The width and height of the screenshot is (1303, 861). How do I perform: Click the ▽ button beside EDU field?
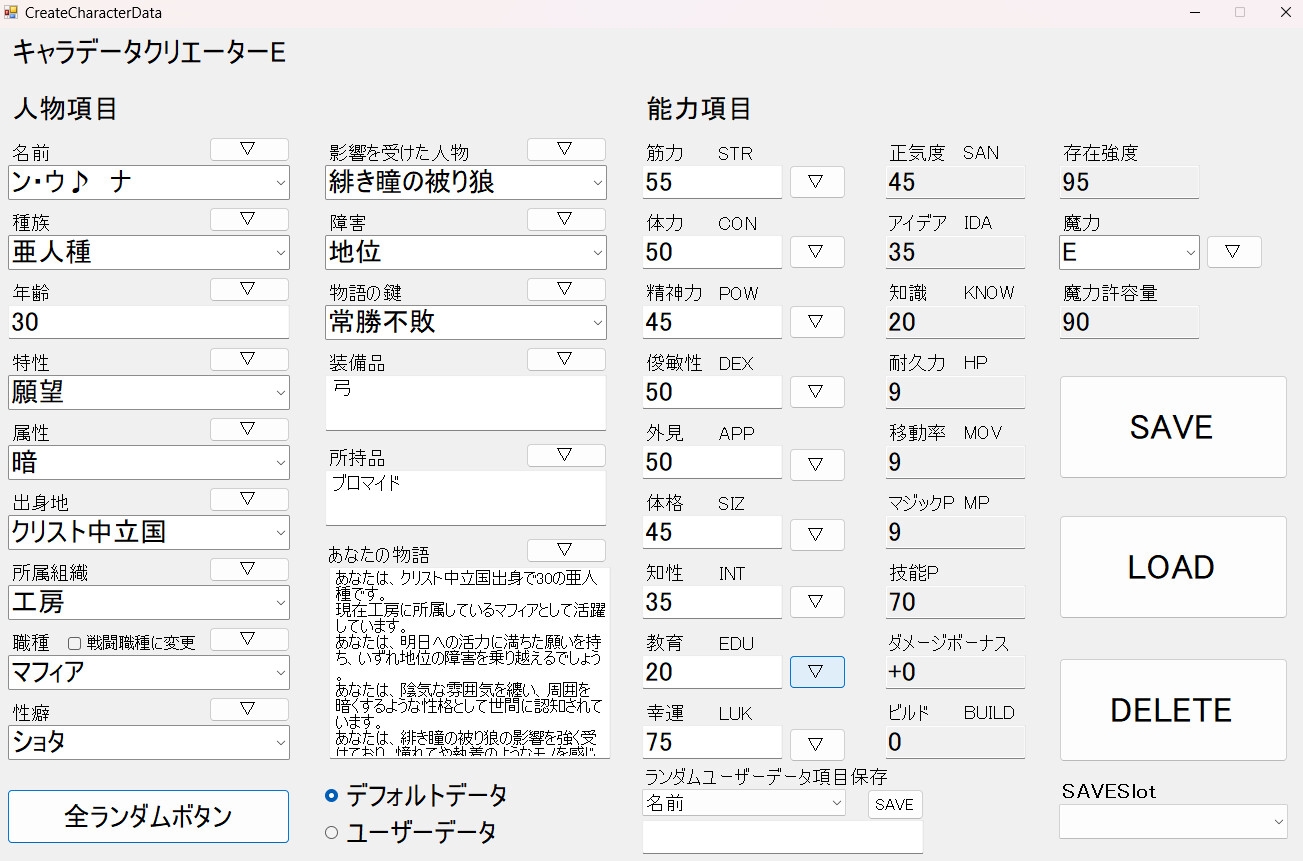coord(816,672)
